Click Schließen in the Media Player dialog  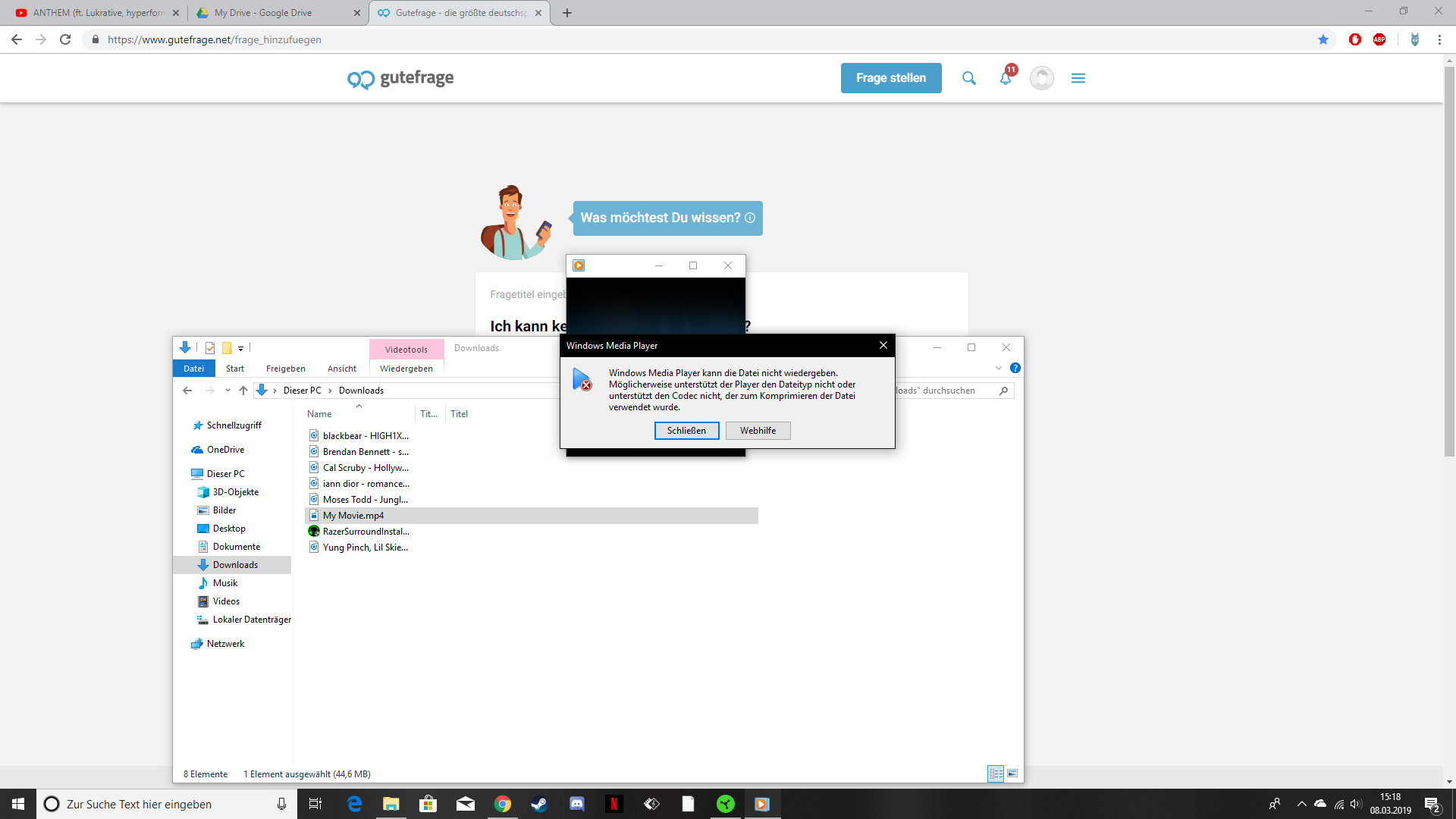tap(686, 431)
